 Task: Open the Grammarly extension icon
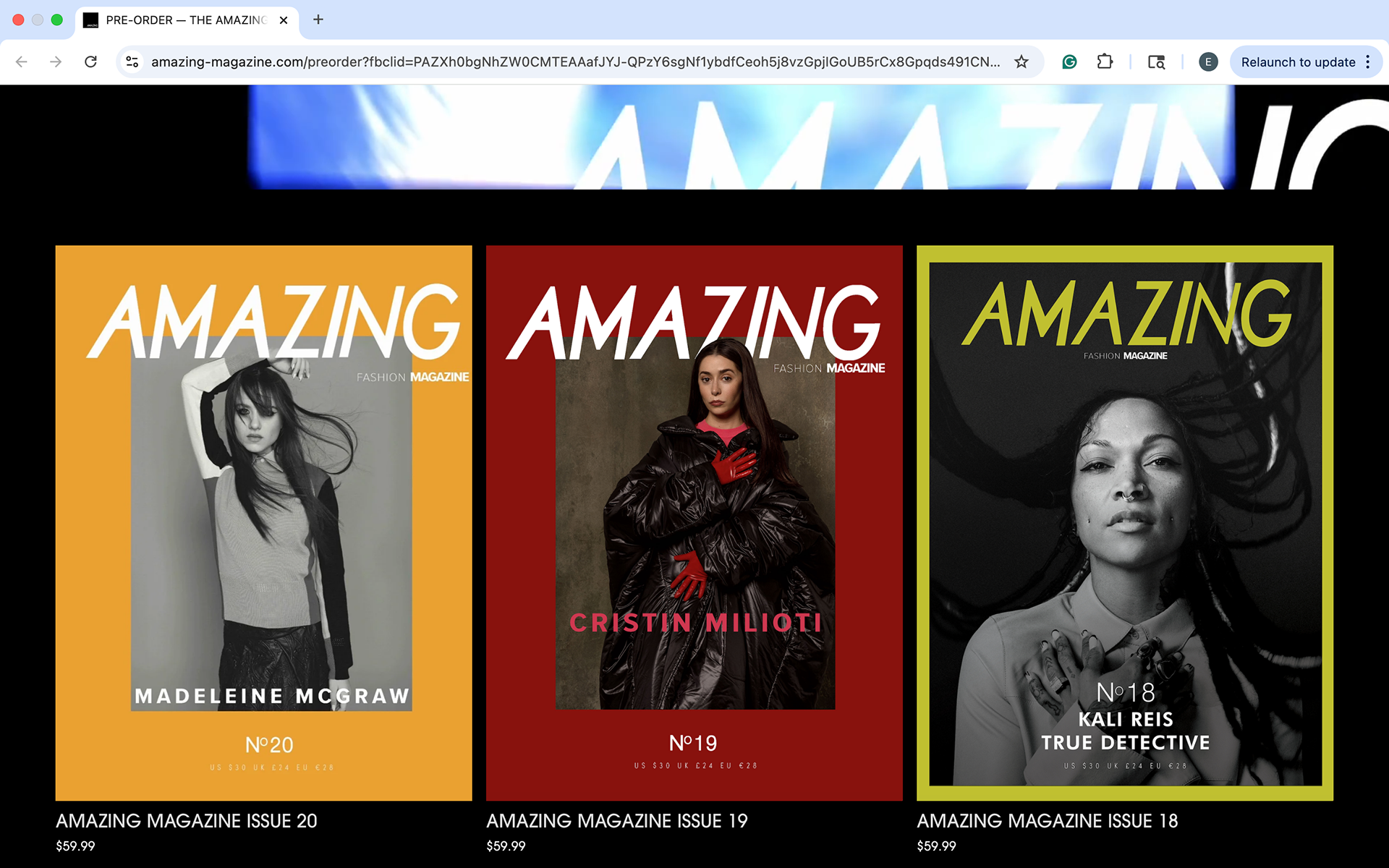(1069, 62)
